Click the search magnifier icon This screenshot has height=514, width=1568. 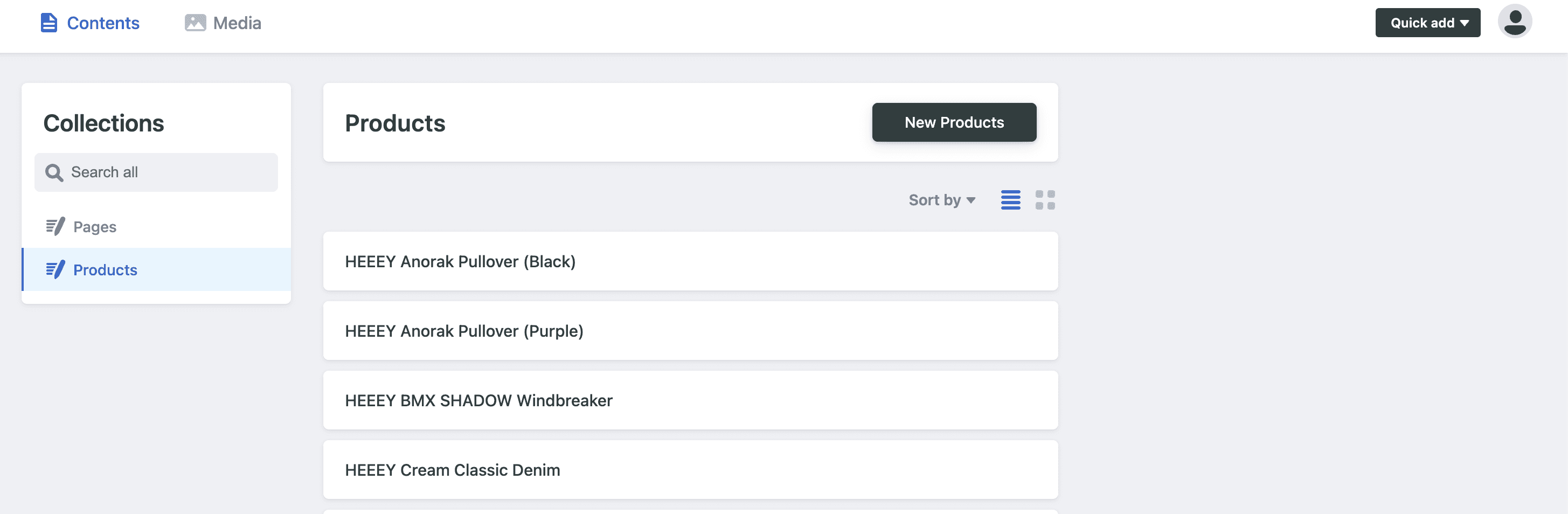tap(54, 172)
